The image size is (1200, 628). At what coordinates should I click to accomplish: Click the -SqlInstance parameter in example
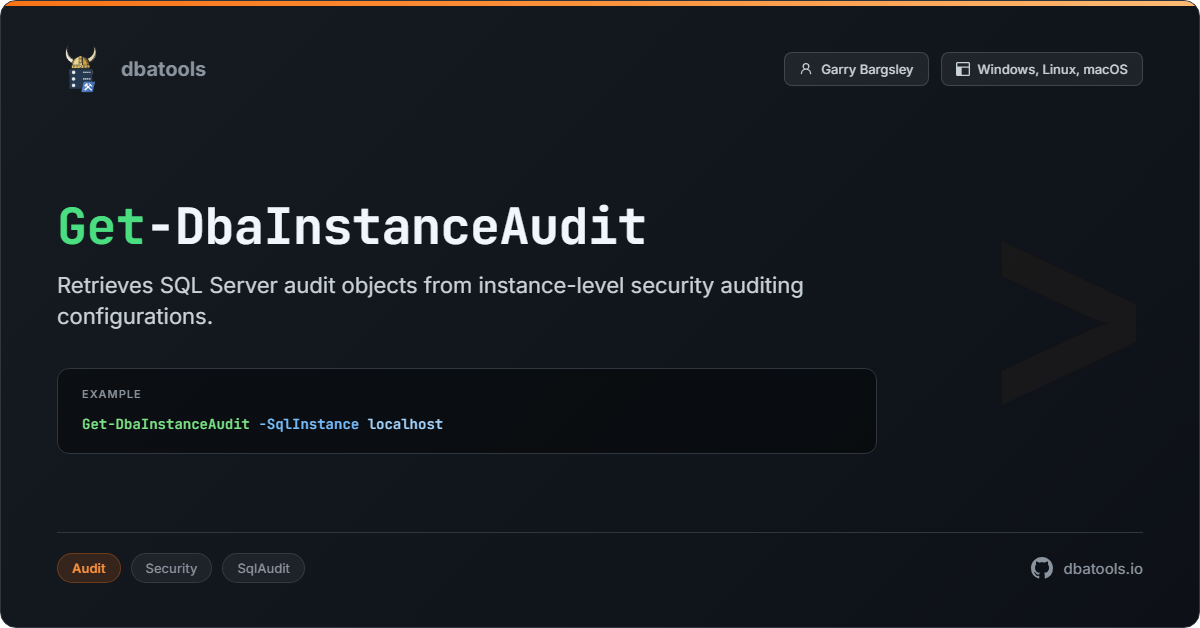308,424
